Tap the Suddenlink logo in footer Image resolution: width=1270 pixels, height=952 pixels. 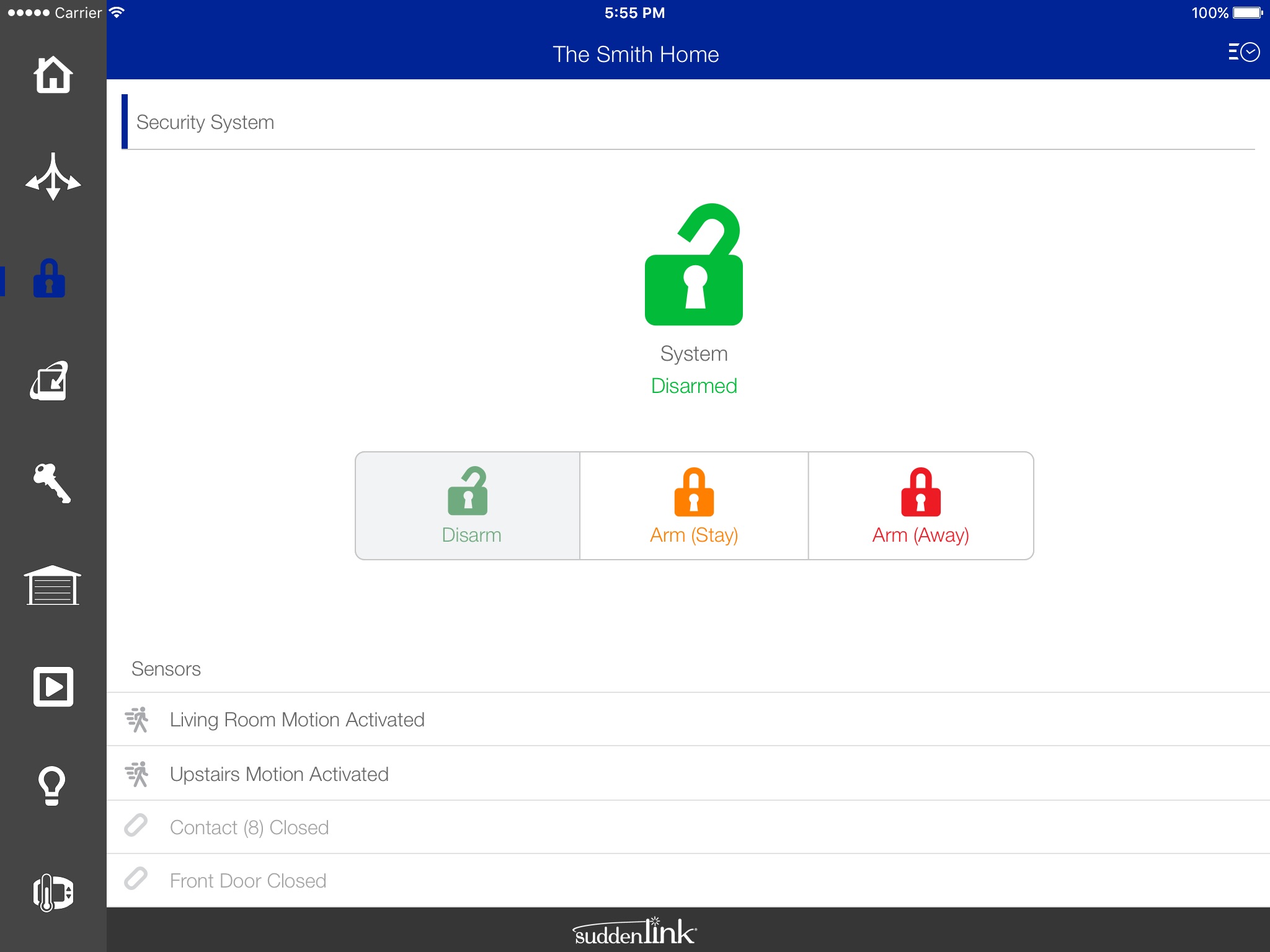[635, 932]
